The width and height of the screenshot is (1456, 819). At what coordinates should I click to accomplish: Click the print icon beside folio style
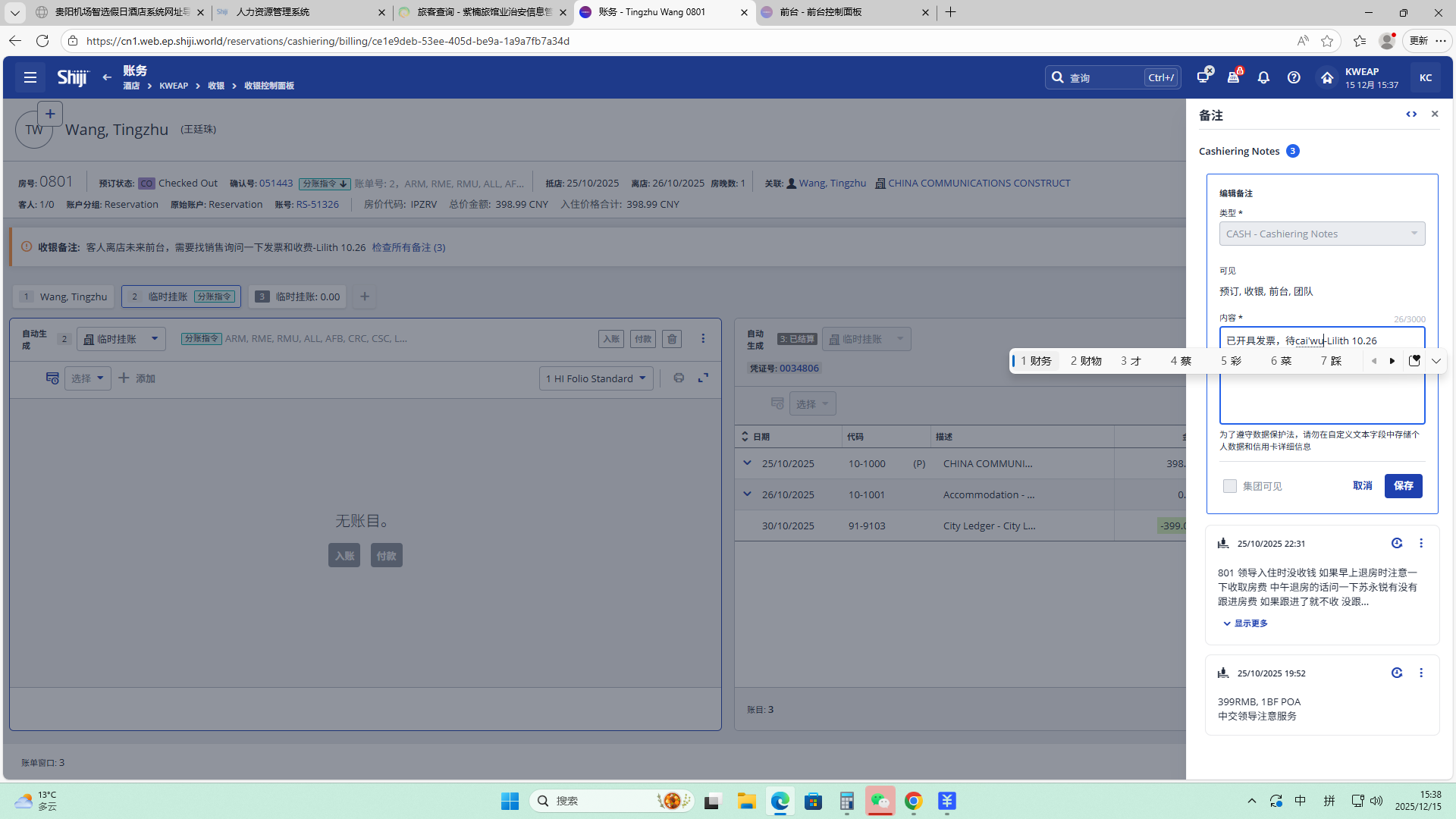point(679,378)
